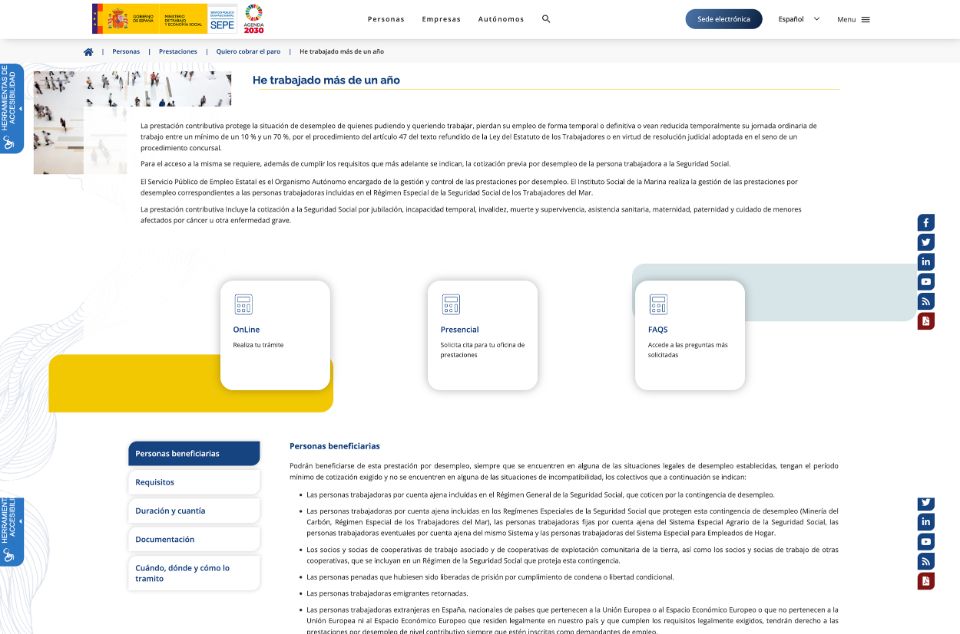Open the hamburger Menu
The width and height of the screenshot is (960, 634).
point(853,19)
